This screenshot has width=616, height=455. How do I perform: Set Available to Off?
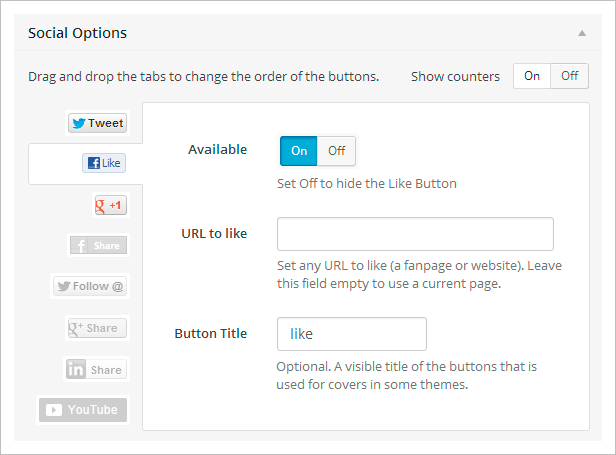[x=336, y=151]
